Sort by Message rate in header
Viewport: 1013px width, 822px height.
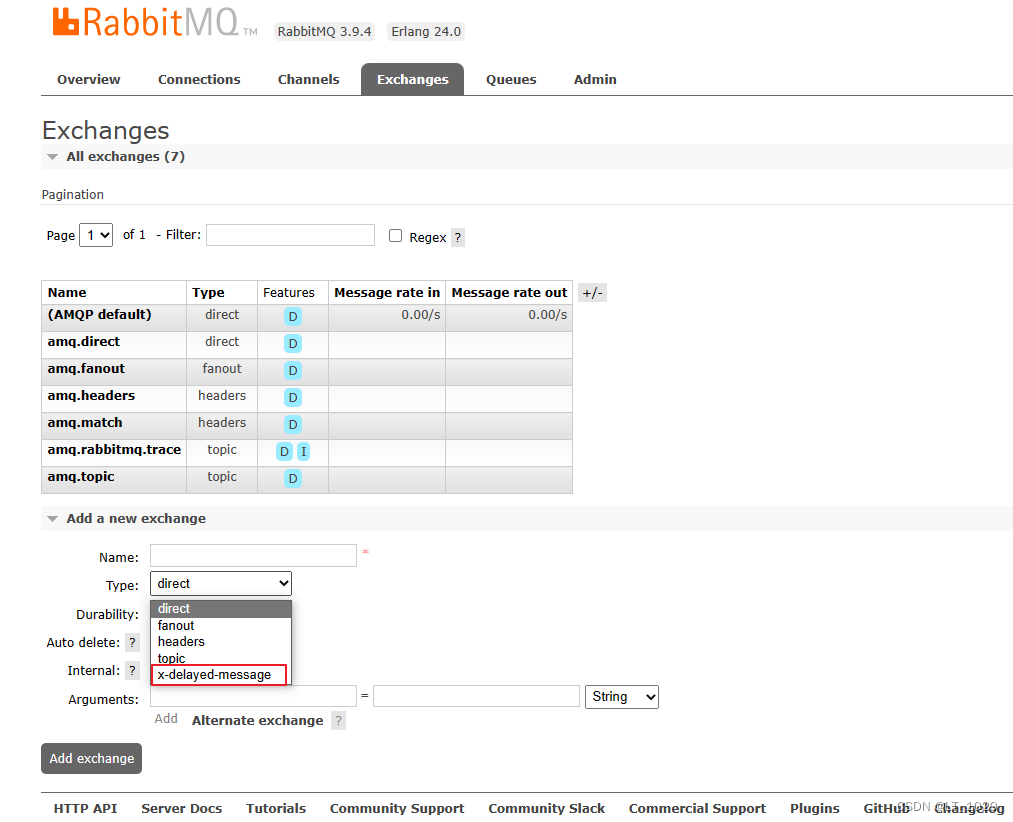387,293
